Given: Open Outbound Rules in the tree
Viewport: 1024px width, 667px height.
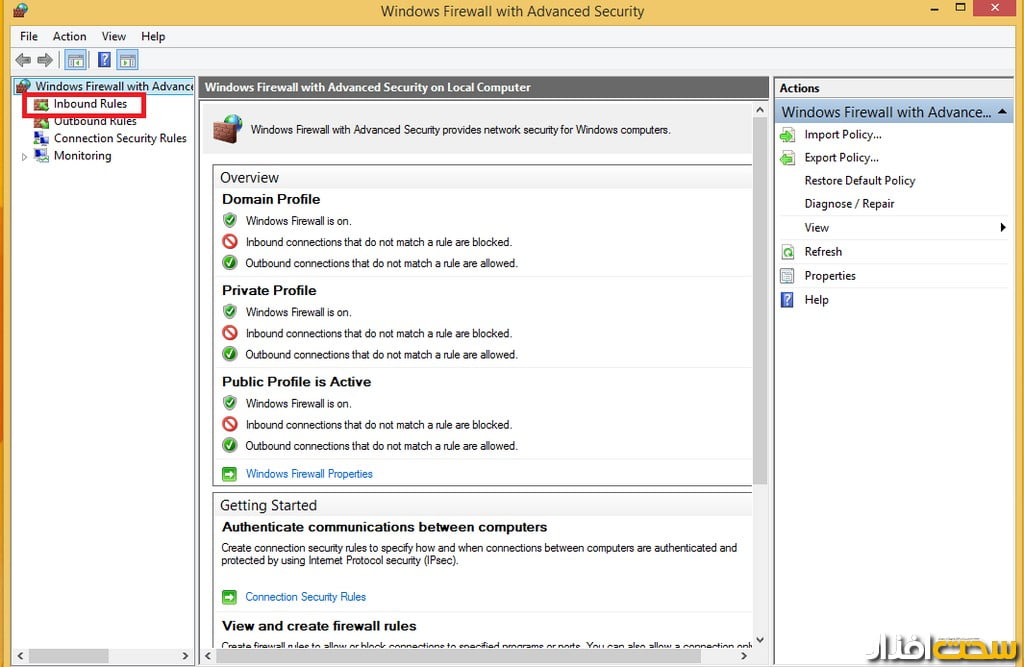Looking at the screenshot, I should (x=95, y=121).
